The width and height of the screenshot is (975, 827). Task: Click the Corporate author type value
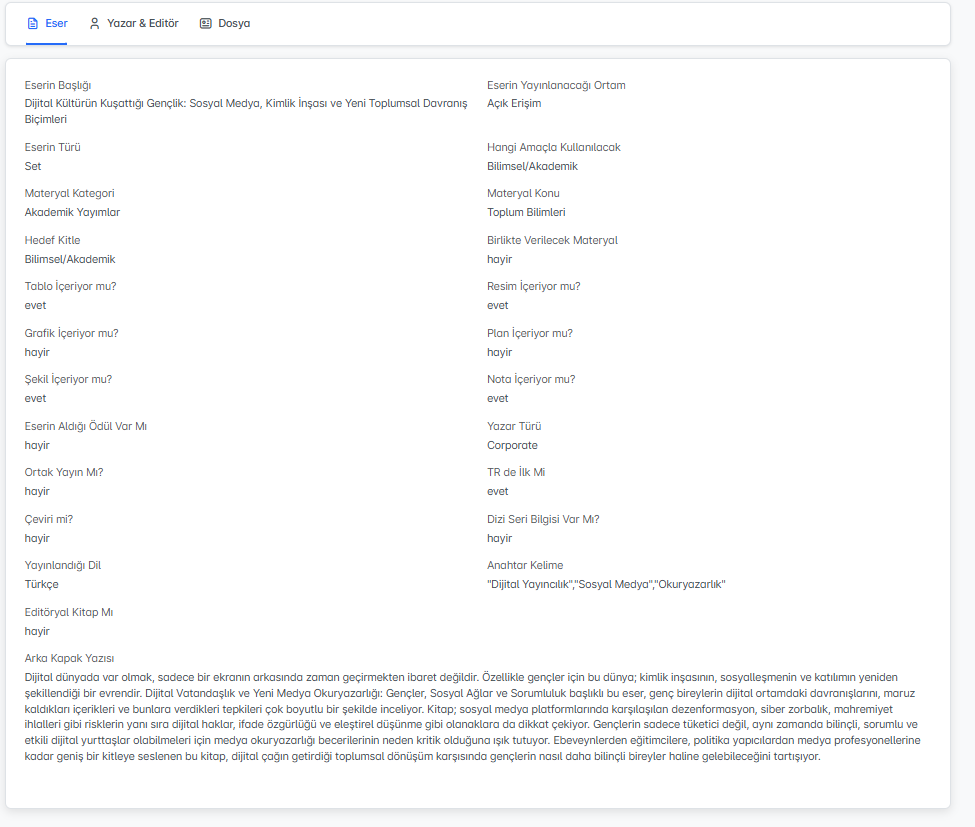tap(512, 445)
